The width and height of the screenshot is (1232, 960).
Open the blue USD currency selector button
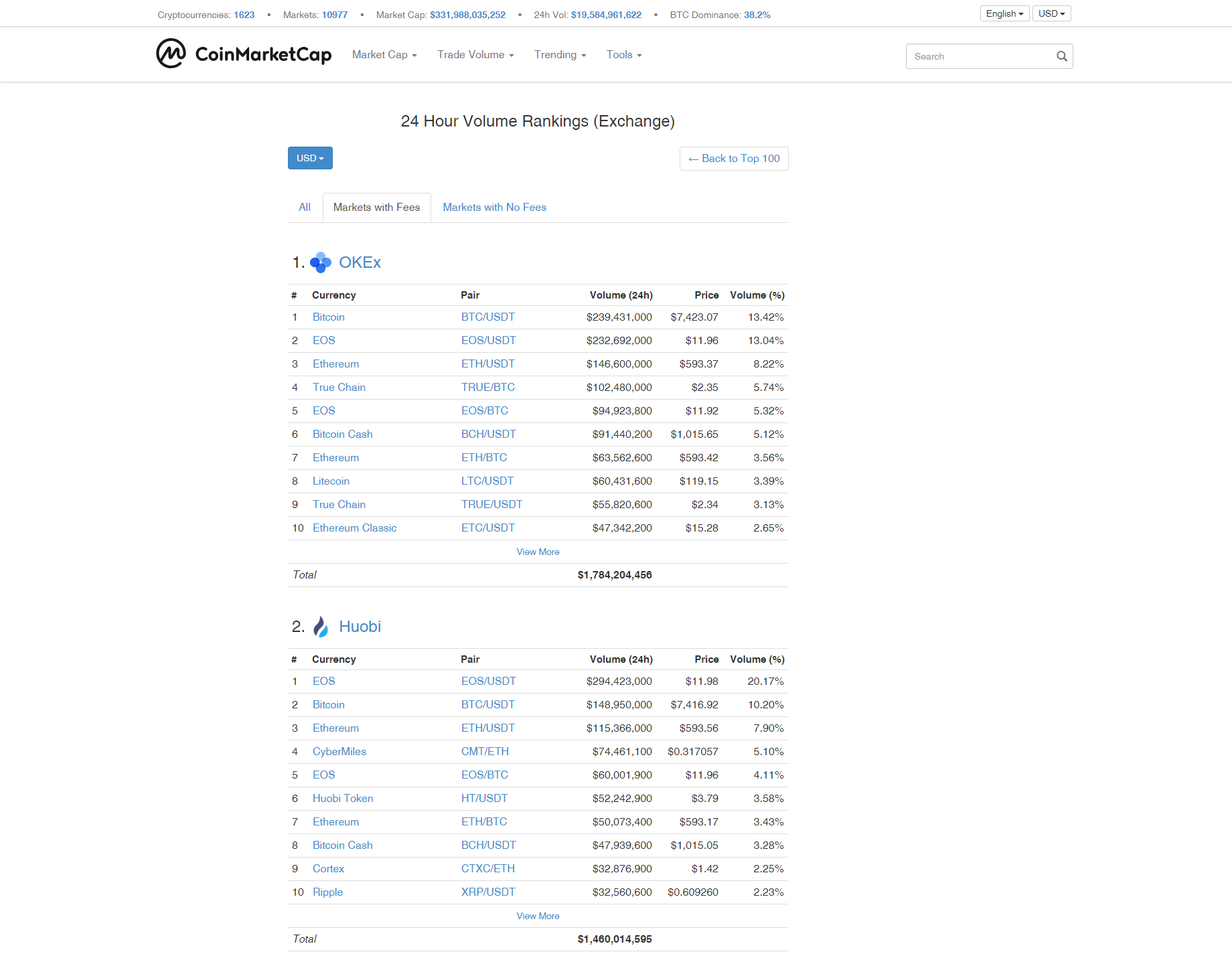point(310,158)
